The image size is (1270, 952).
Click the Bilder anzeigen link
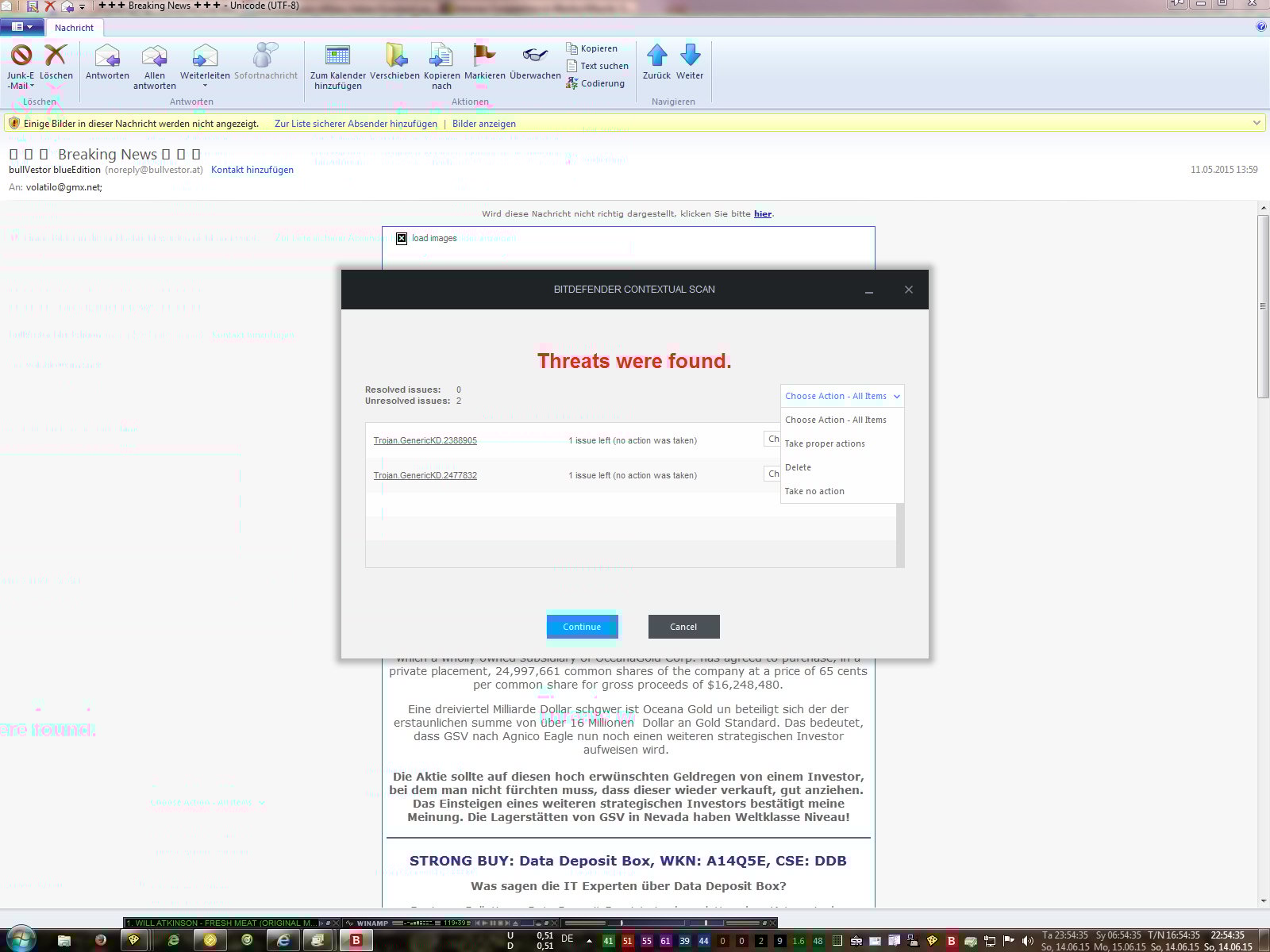tap(484, 124)
